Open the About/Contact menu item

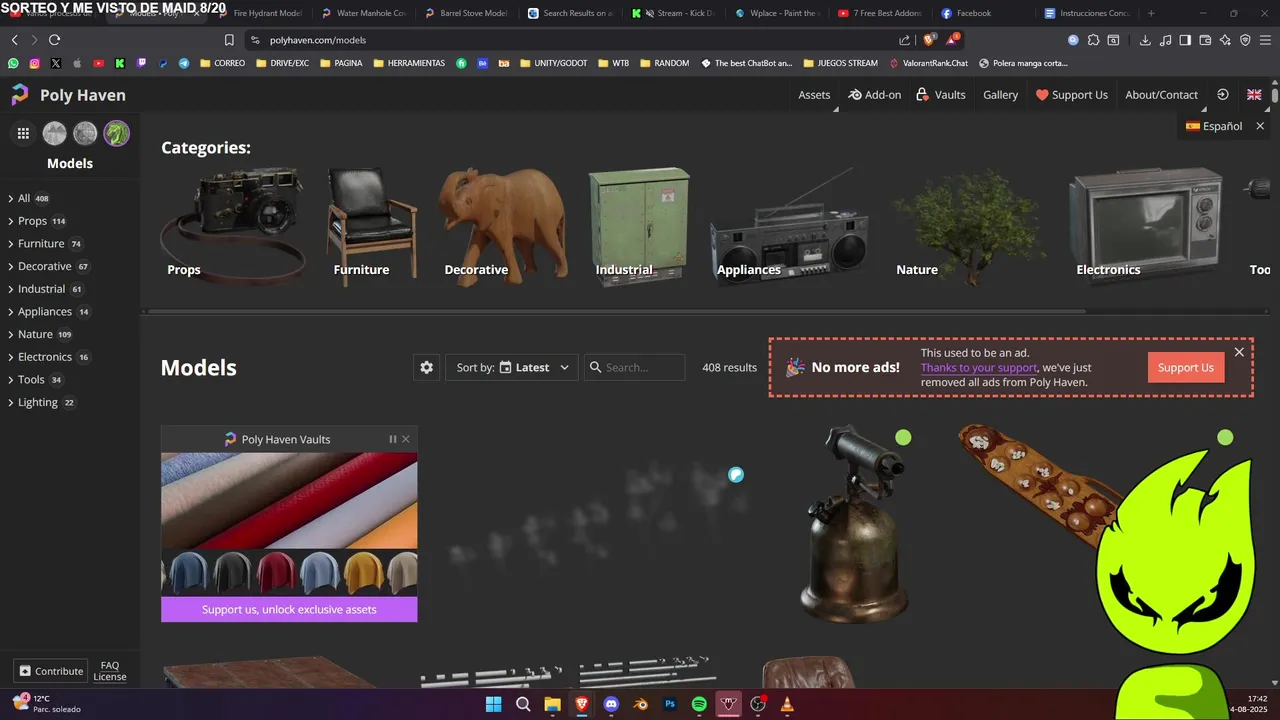click(x=1161, y=95)
